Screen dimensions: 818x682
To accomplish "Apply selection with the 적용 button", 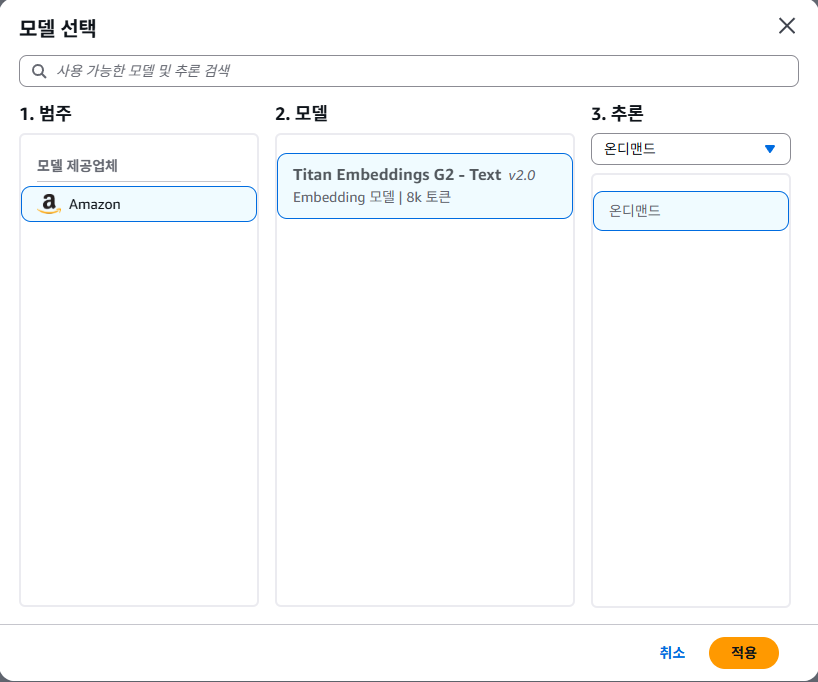I will coord(743,652).
